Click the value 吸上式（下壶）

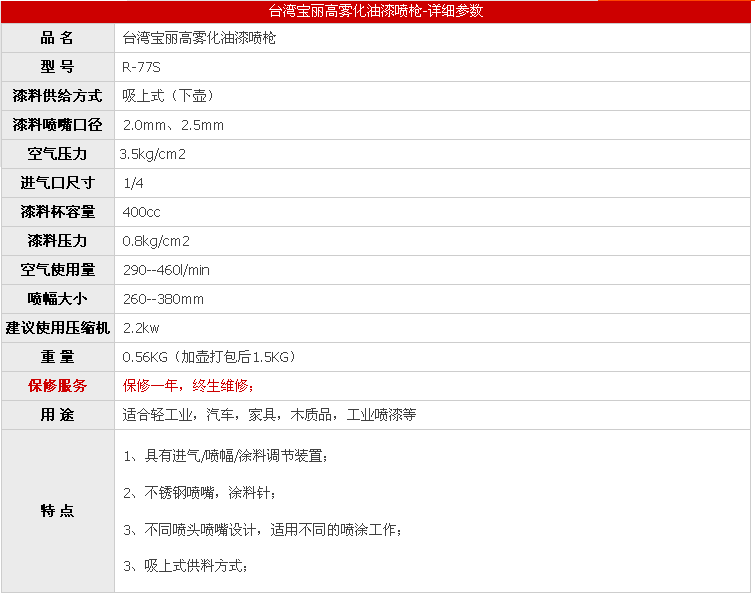click(x=168, y=96)
